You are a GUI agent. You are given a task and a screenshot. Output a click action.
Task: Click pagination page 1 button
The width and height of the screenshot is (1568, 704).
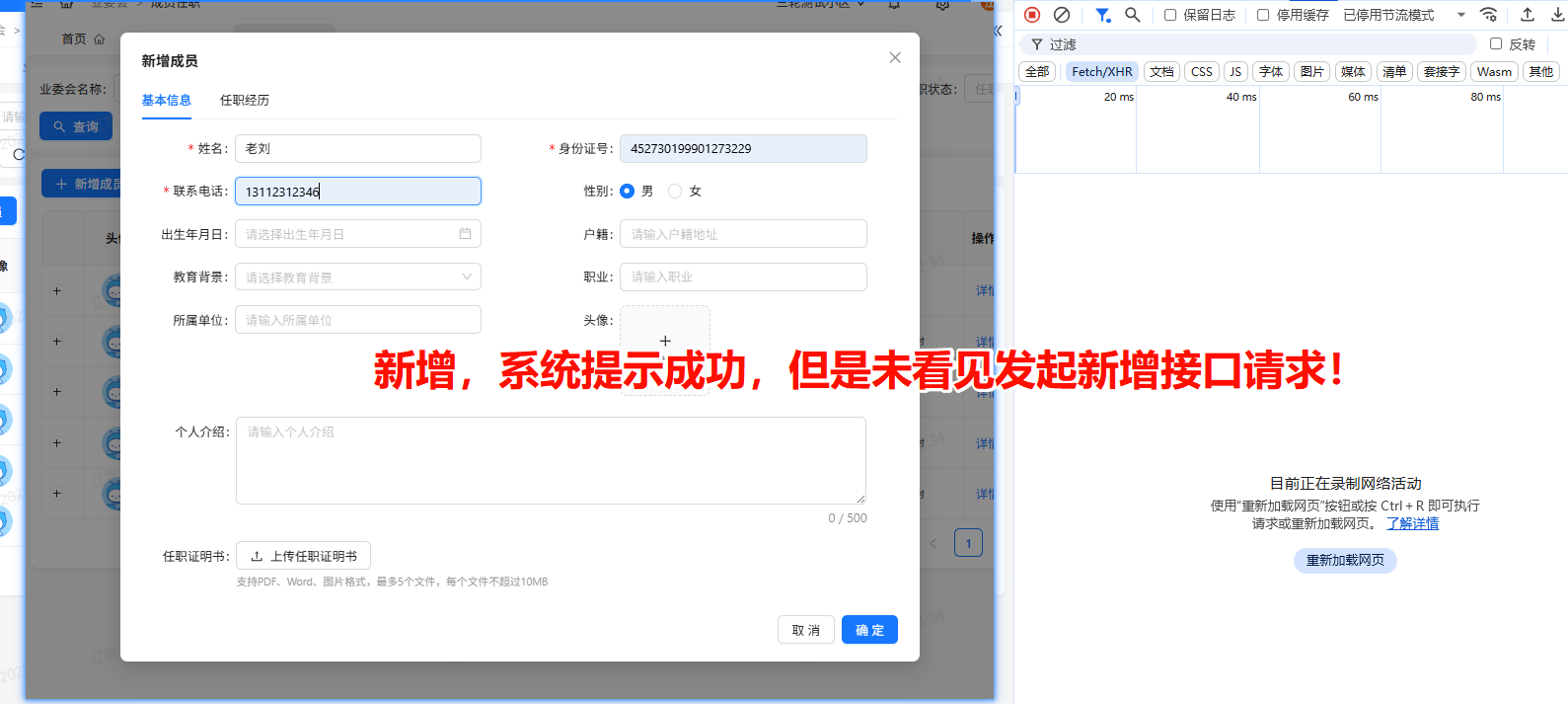[968, 543]
